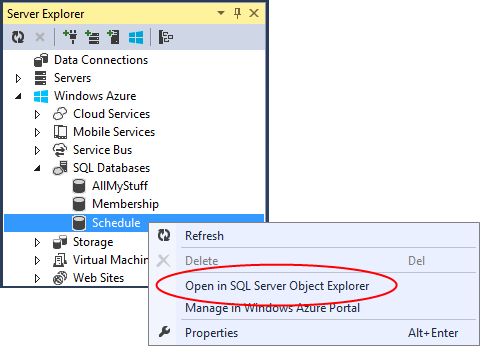Screen dimensions: 500x360
Task: Click the Windows logo icon beside Windows Azure
Action: coord(41,96)
